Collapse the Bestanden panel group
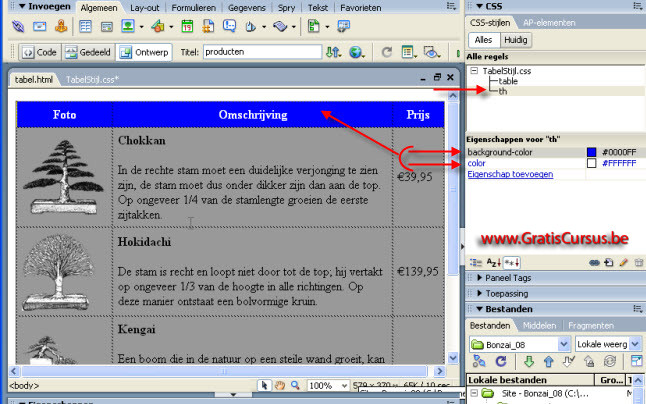The height and width of the screenshot is (404, 646). coord(479,309)
